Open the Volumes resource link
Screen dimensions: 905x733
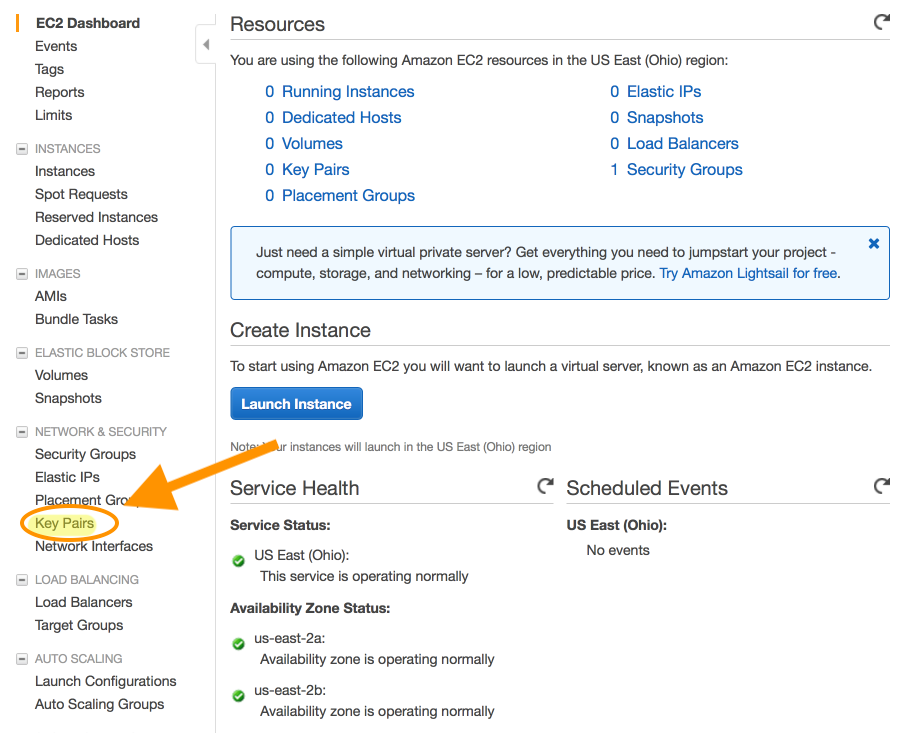[x=312, y=144]
